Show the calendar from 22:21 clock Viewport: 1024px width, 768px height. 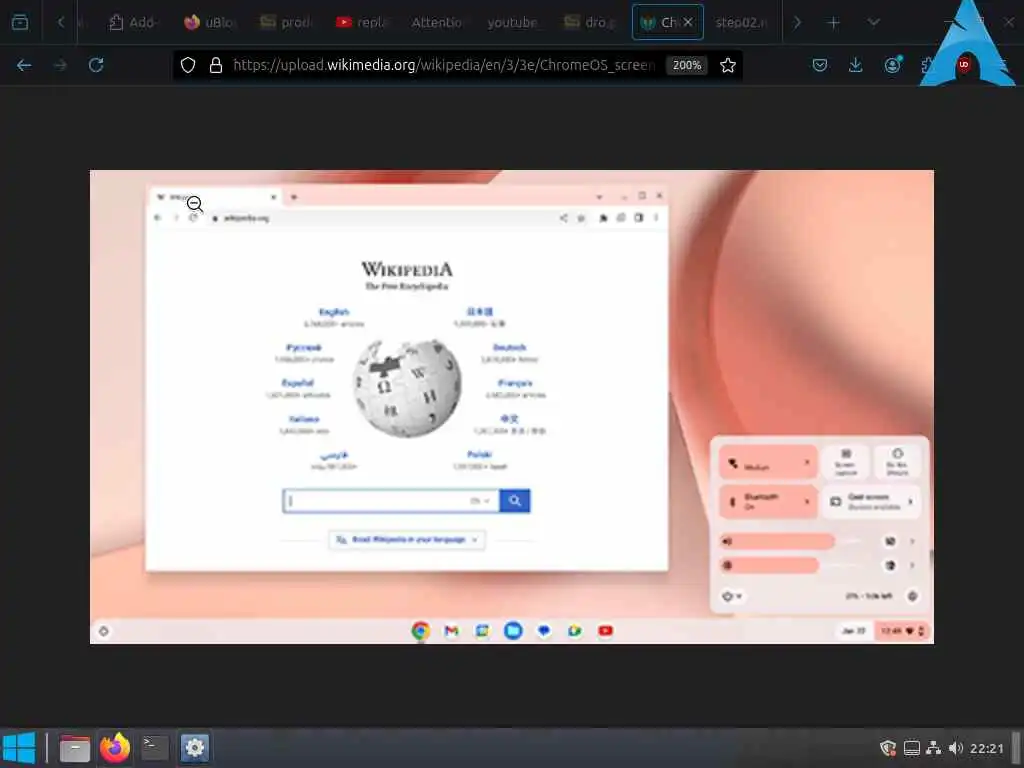[986, 748]
